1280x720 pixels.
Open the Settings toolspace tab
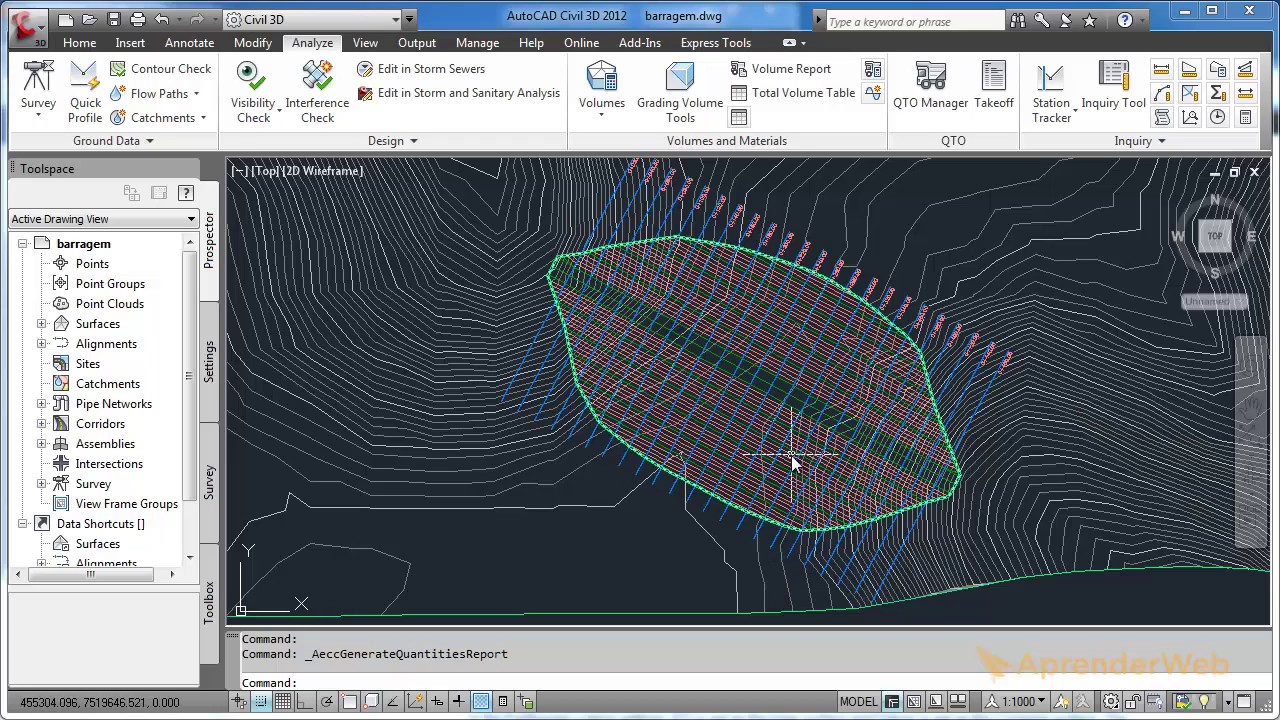point(209,362)
